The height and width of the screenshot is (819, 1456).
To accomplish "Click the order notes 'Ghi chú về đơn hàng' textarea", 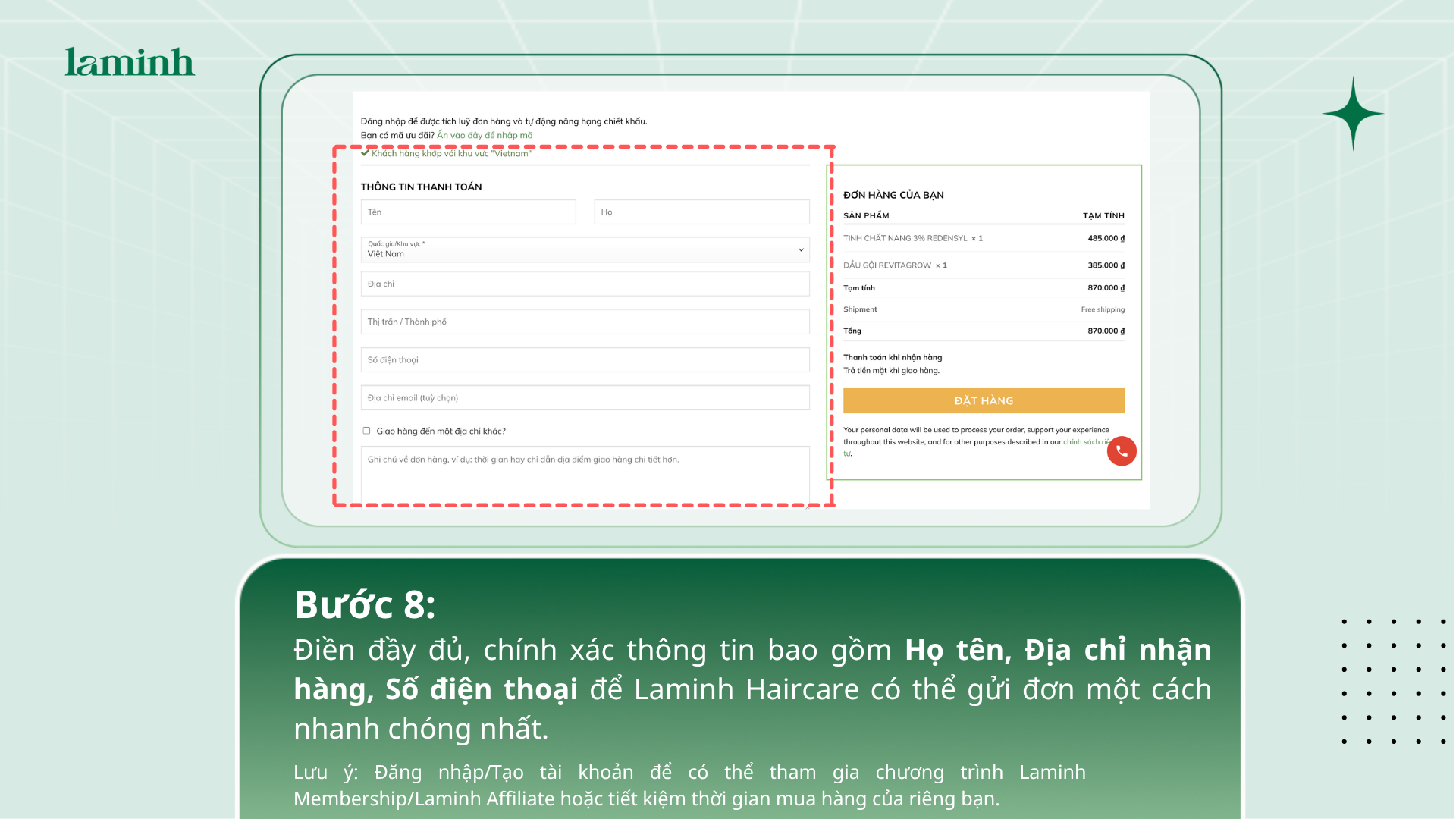I will point(585,476).
